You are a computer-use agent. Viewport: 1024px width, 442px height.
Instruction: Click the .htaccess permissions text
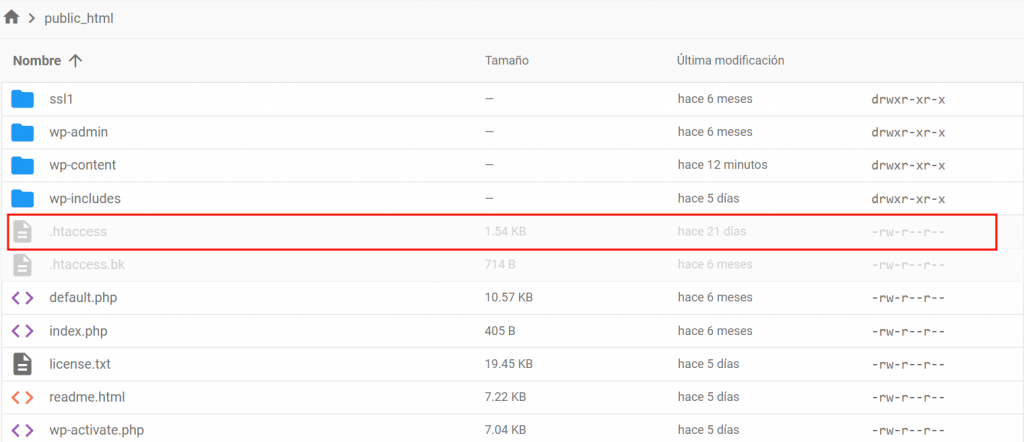click(908, 232)
